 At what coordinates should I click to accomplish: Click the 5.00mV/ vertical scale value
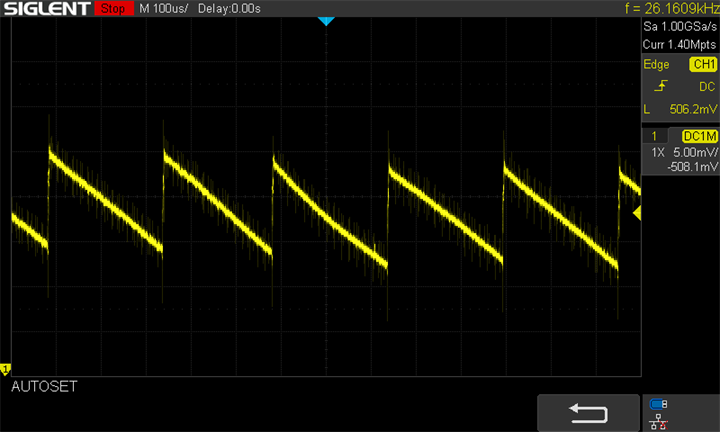point(695,152)
